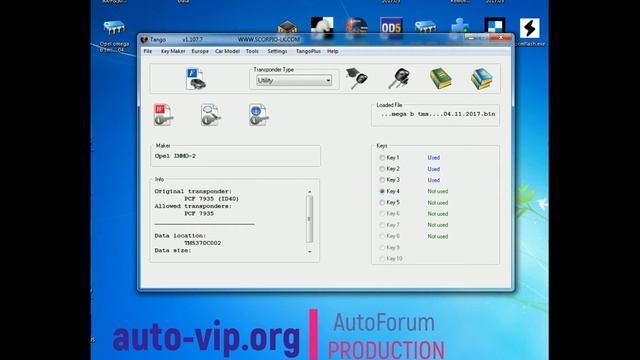Open black-and-white photo desktop icon
This screenshot has height=360, width=640.
pyautogui.click(x=322, y=27)
